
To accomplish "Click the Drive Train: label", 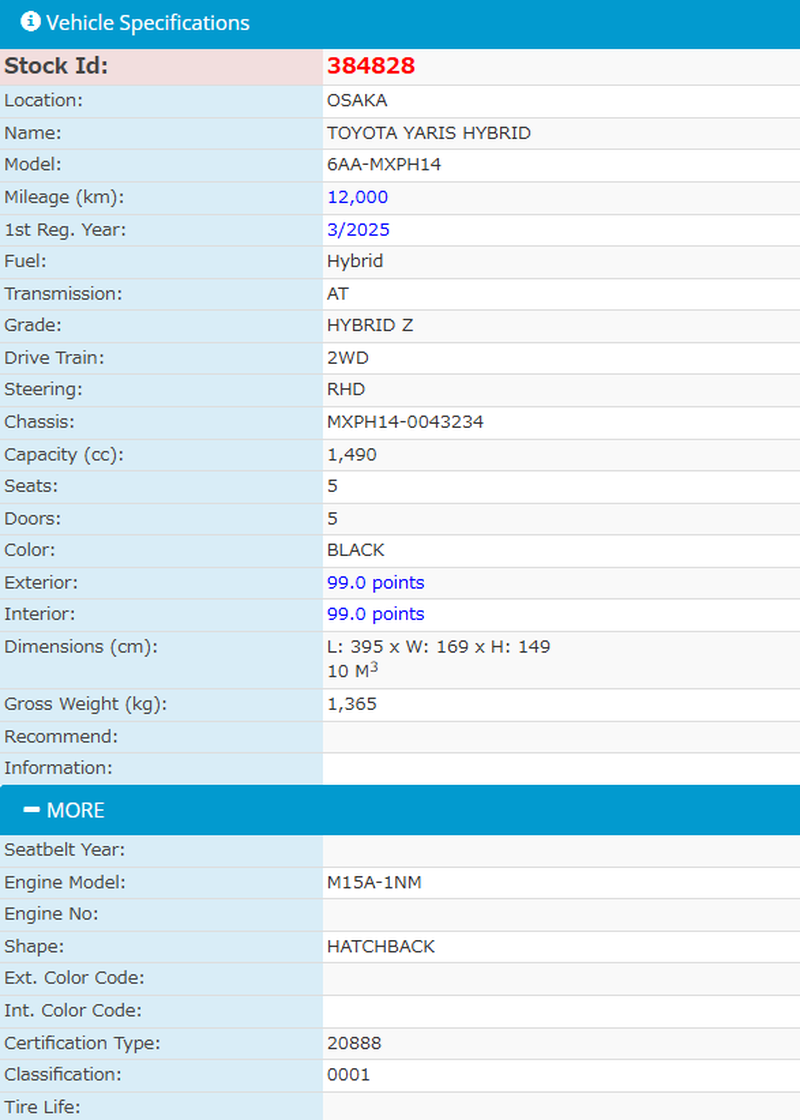I will click(54, 358).
